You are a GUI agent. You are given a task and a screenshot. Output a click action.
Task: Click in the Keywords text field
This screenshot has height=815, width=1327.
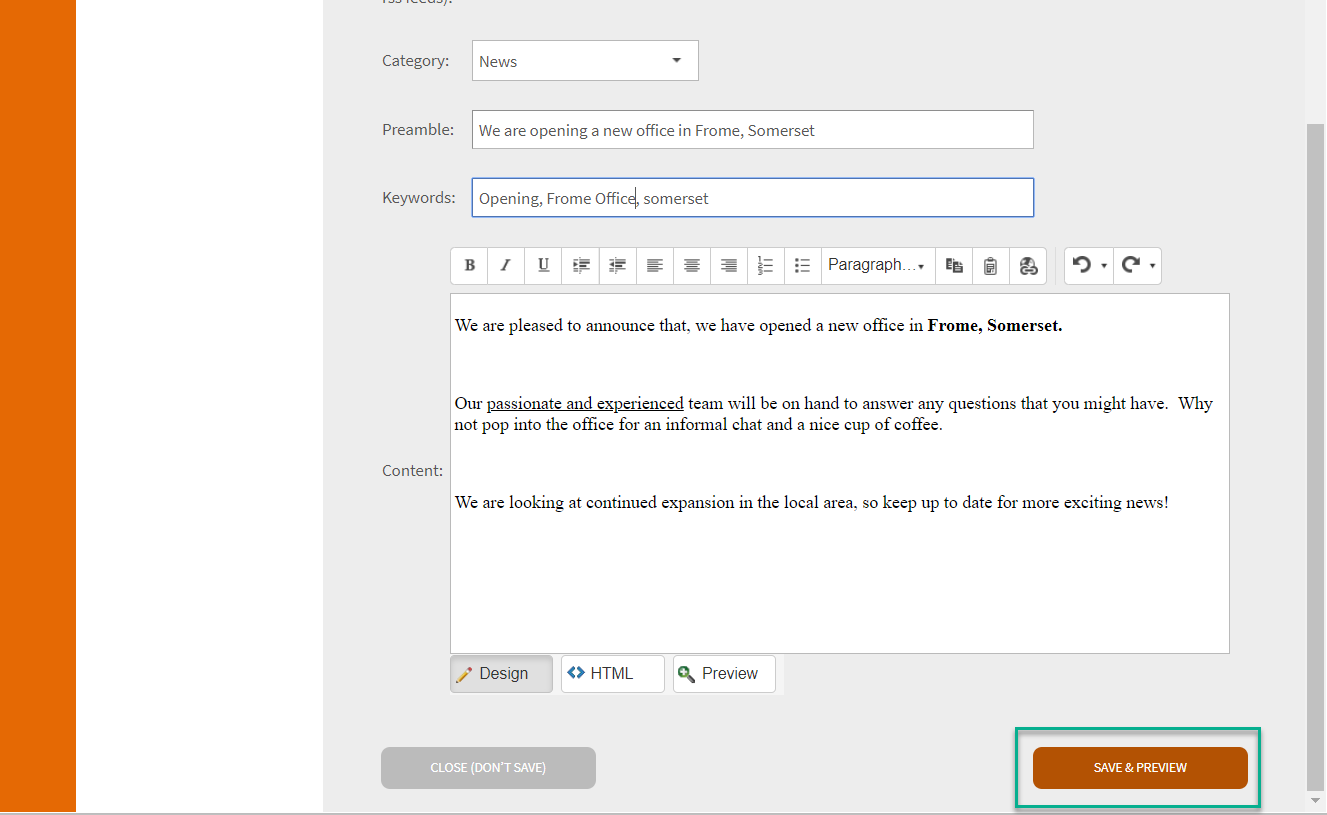coord(752,198)
